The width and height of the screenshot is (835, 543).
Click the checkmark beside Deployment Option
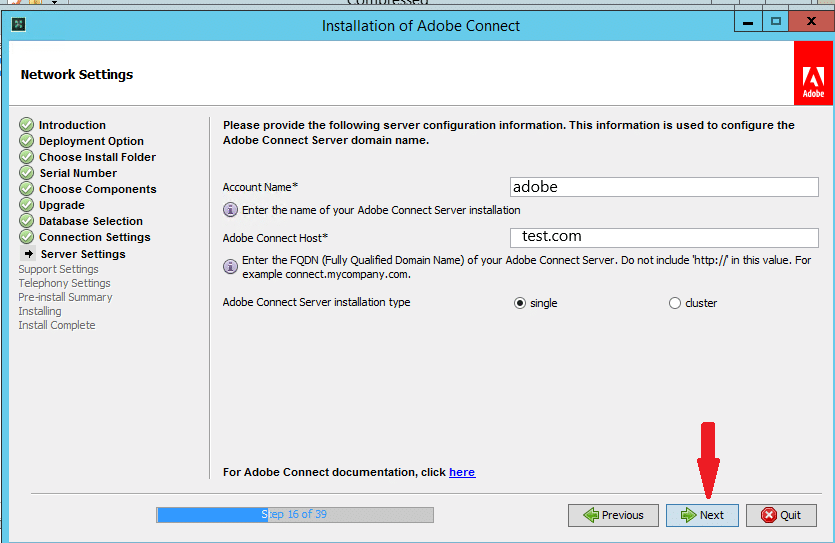point(27,141)
